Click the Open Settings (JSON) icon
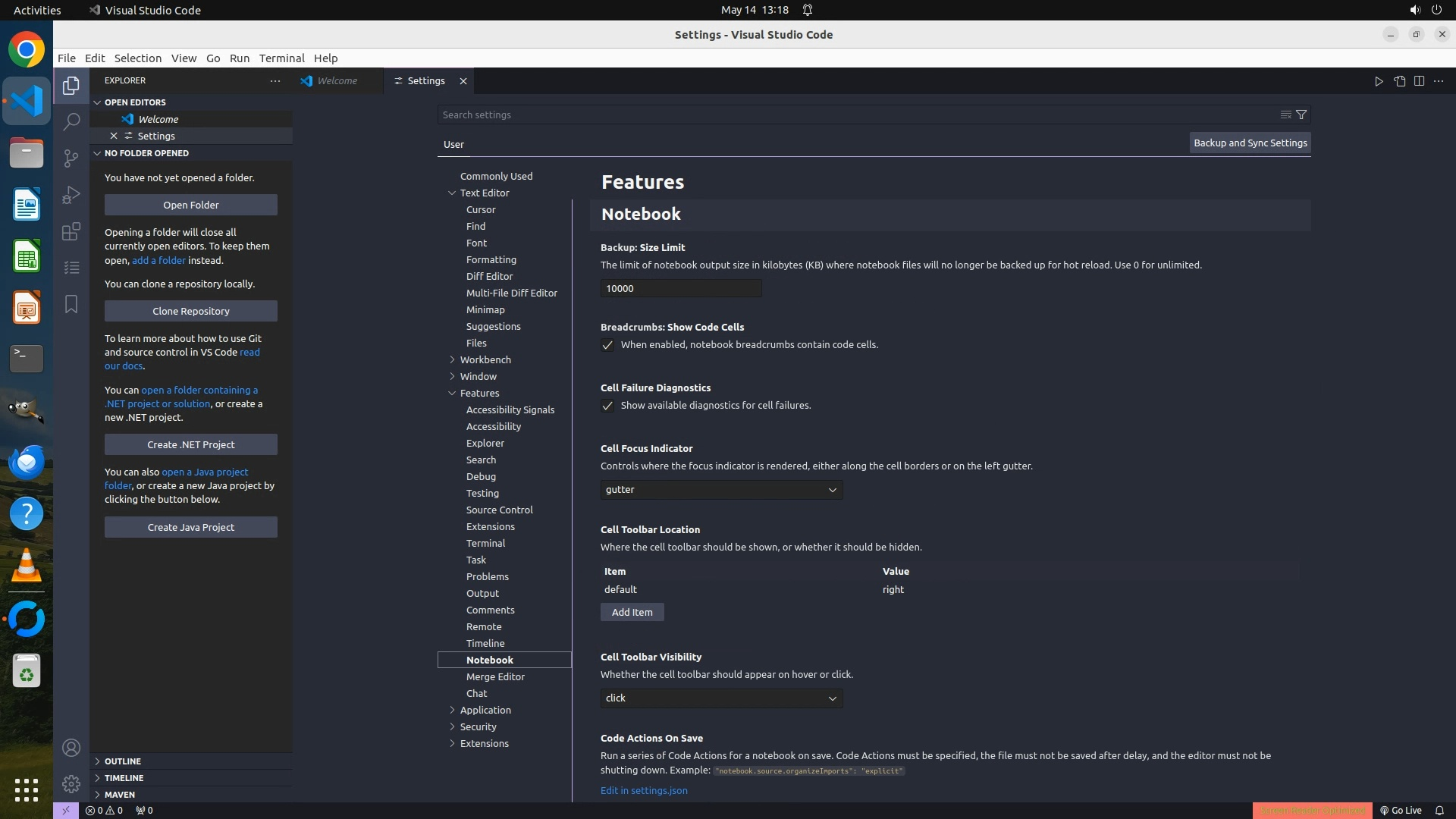1456x819 pixels. click(x=1399, y=81)
